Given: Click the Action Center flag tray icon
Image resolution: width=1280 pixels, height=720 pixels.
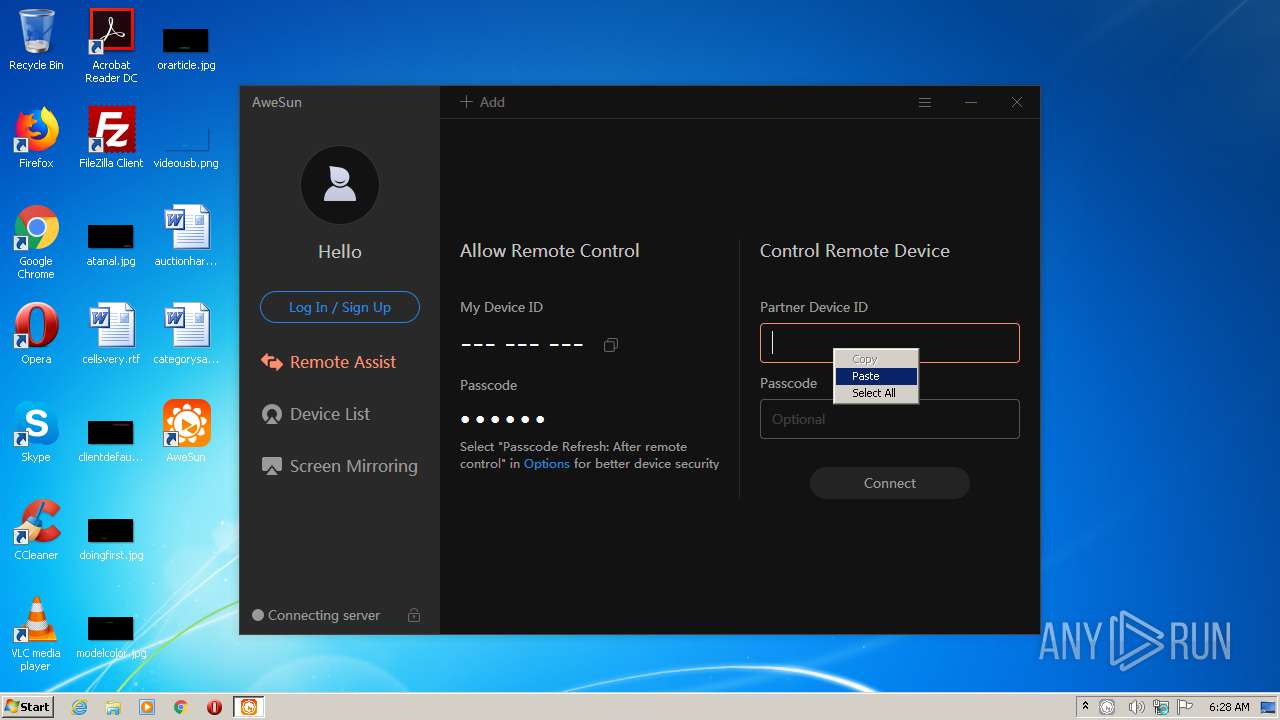Looking at the screenshot, I should coord(1185,707).
